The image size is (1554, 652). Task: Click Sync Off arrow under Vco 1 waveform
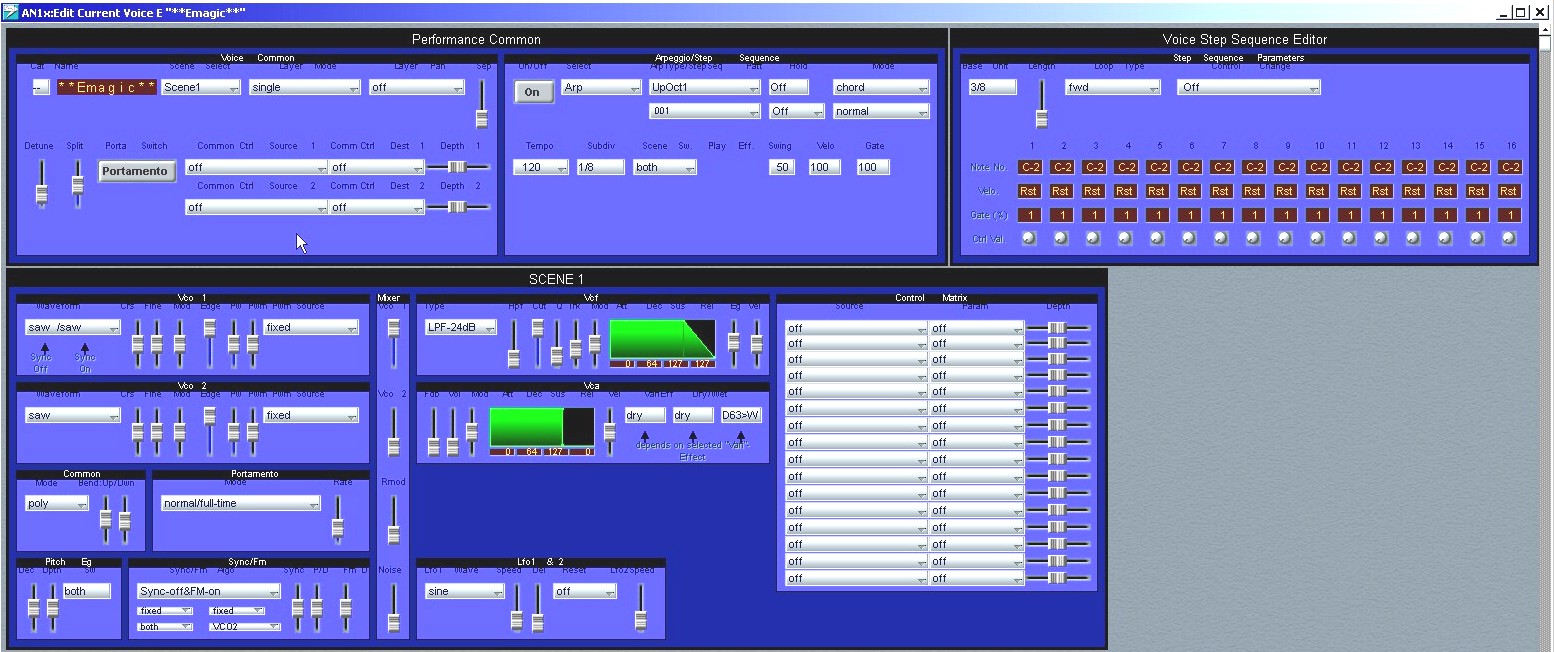pos(44,349)
